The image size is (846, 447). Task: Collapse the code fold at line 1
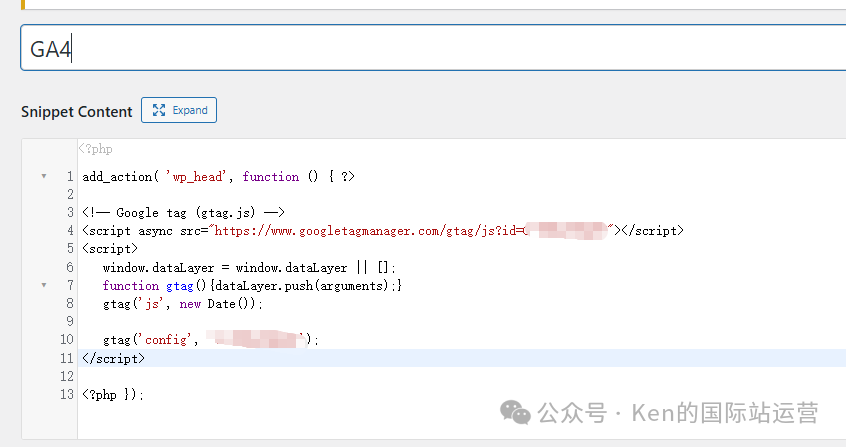click(x=44, y=176)
